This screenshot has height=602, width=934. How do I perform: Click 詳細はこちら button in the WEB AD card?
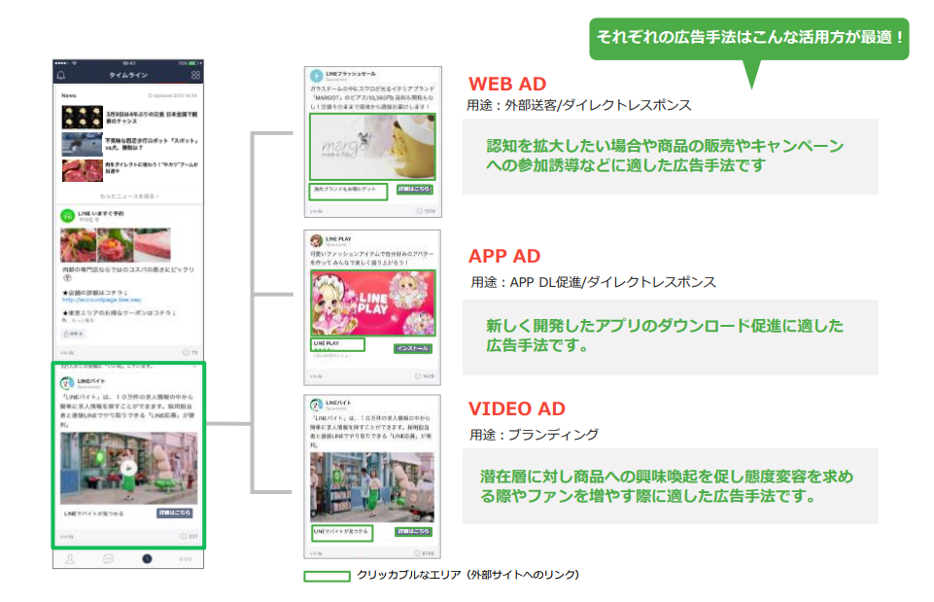pos(415,189)
